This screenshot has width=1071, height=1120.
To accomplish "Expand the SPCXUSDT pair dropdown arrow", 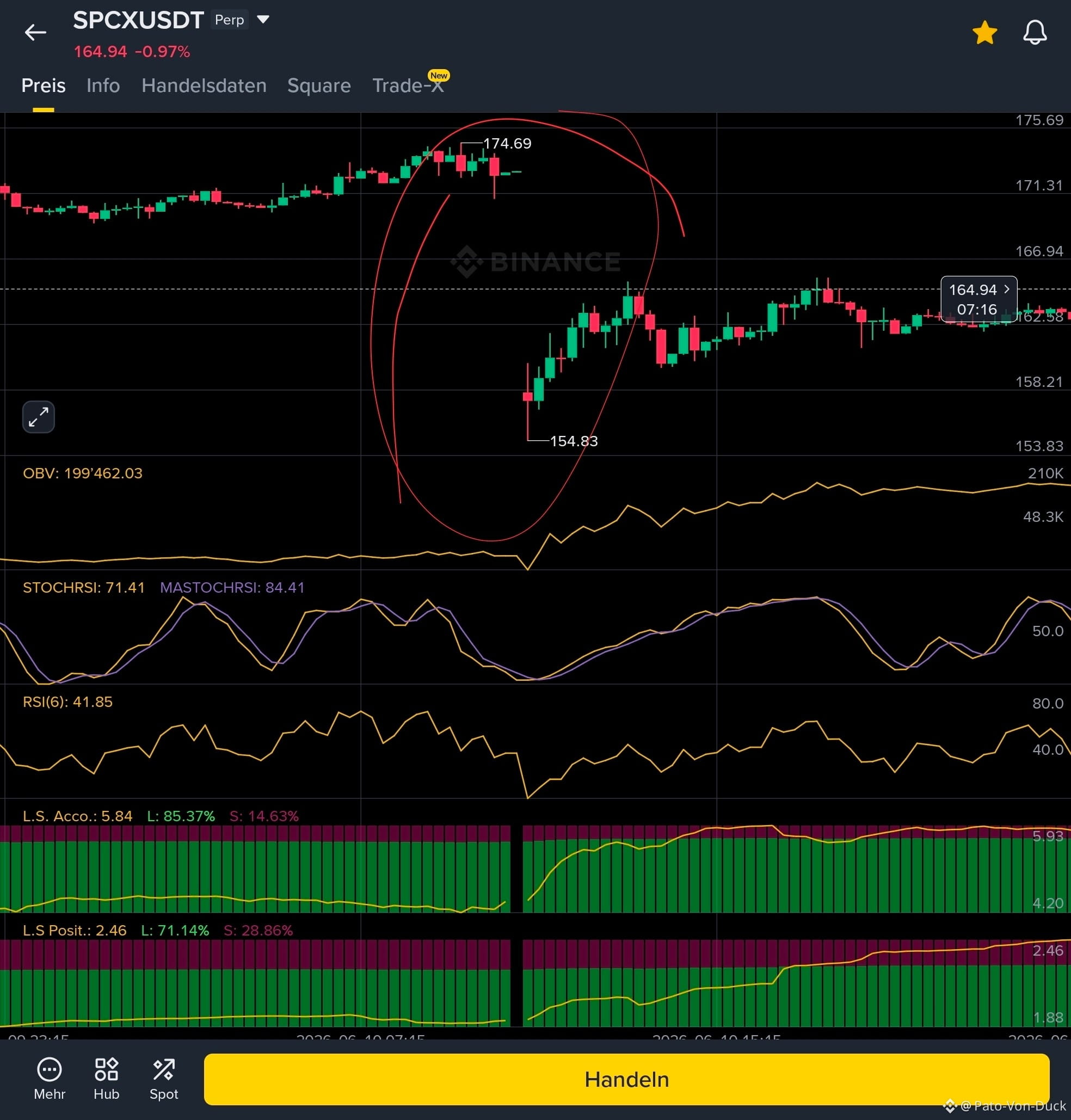I will point(263,20).
